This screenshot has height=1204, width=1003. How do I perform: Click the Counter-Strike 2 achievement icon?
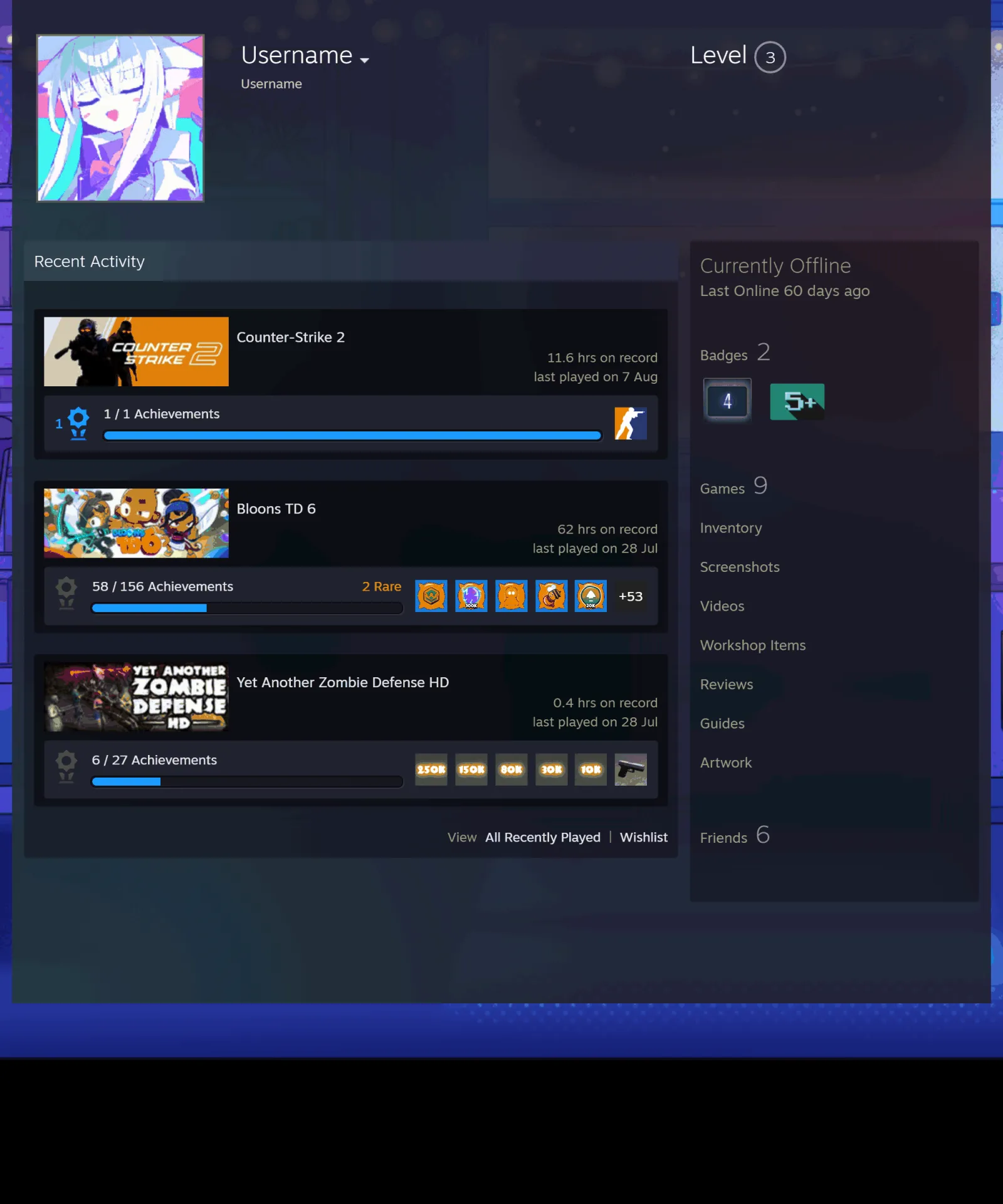click(631, 423)
